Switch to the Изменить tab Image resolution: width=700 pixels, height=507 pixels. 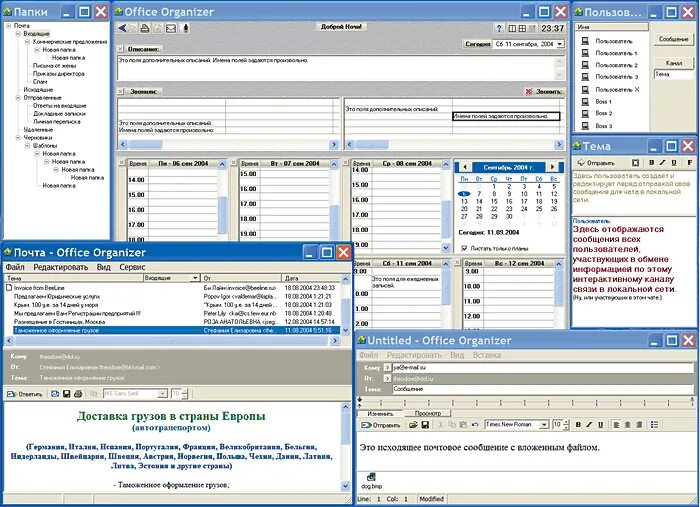pyautogui.click(x=380, y=414)
